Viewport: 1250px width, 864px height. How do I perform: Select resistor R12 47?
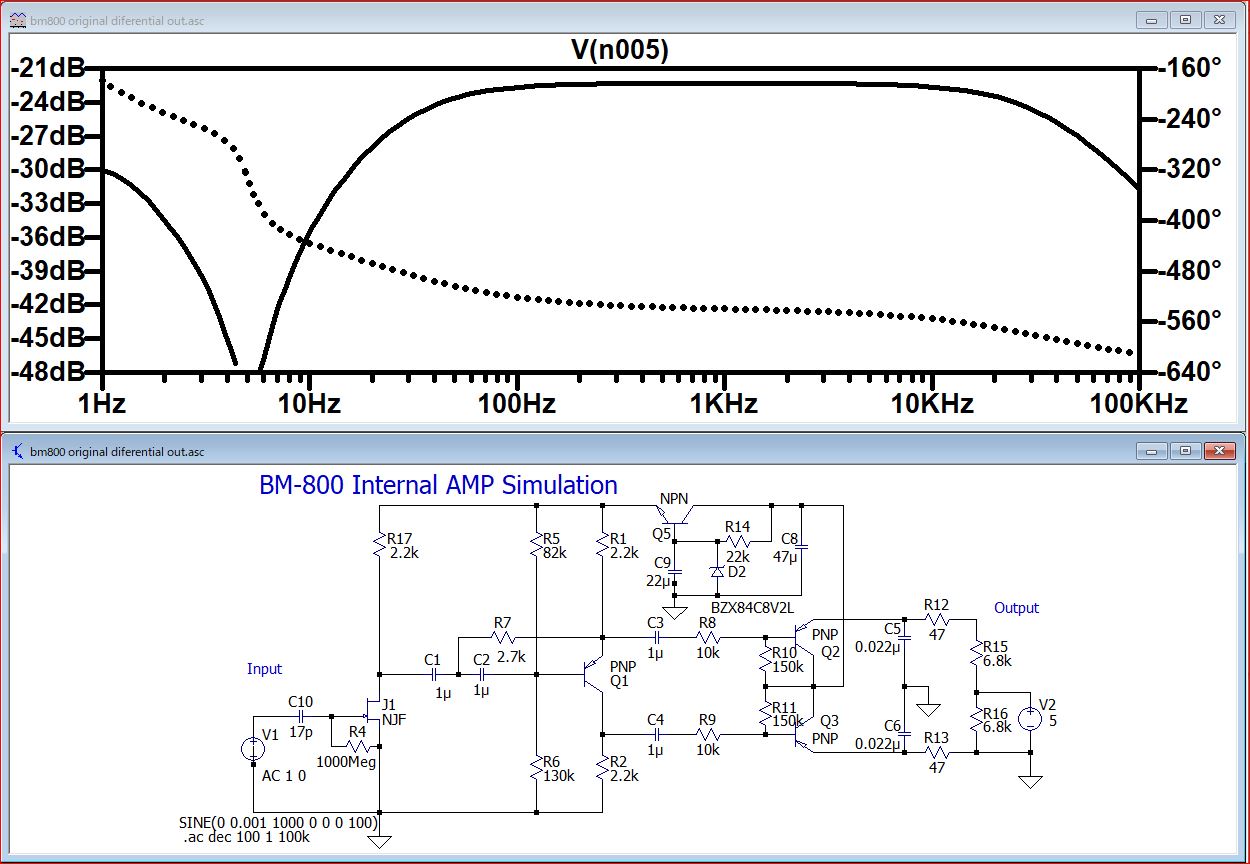coord(937,619)
